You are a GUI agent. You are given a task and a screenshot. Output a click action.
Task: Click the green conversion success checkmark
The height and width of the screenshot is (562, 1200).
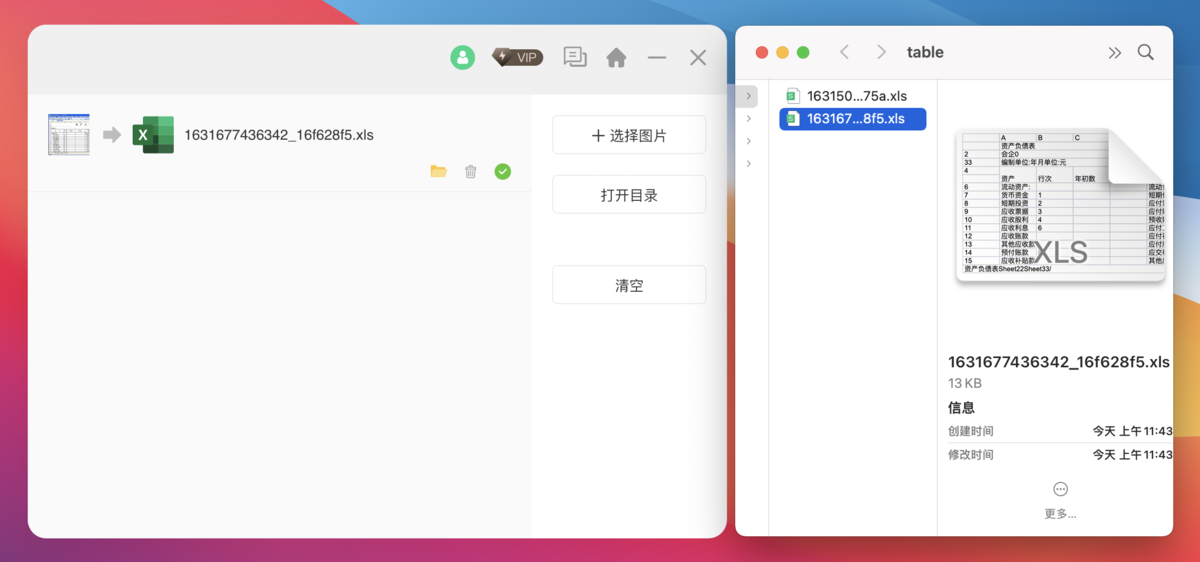click(x=503, y=172)
